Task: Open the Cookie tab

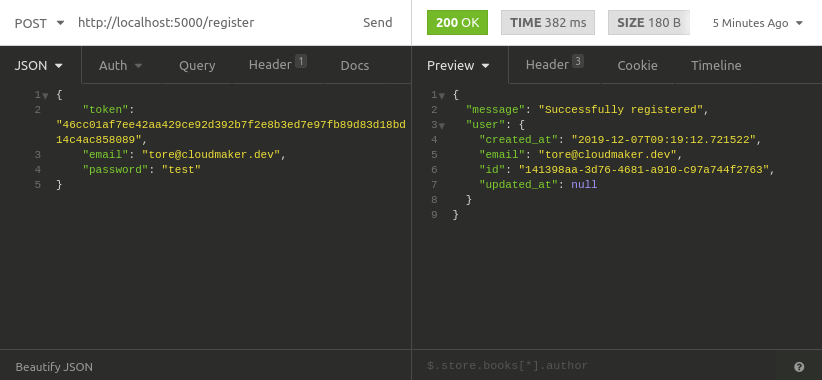Action: point(637,66)
